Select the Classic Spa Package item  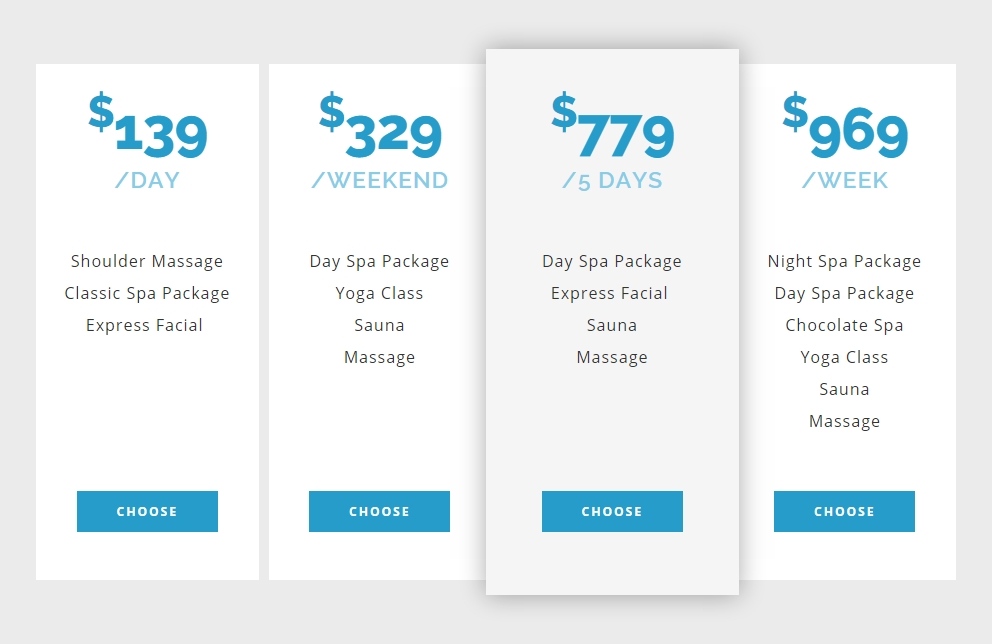click(147, 293)
